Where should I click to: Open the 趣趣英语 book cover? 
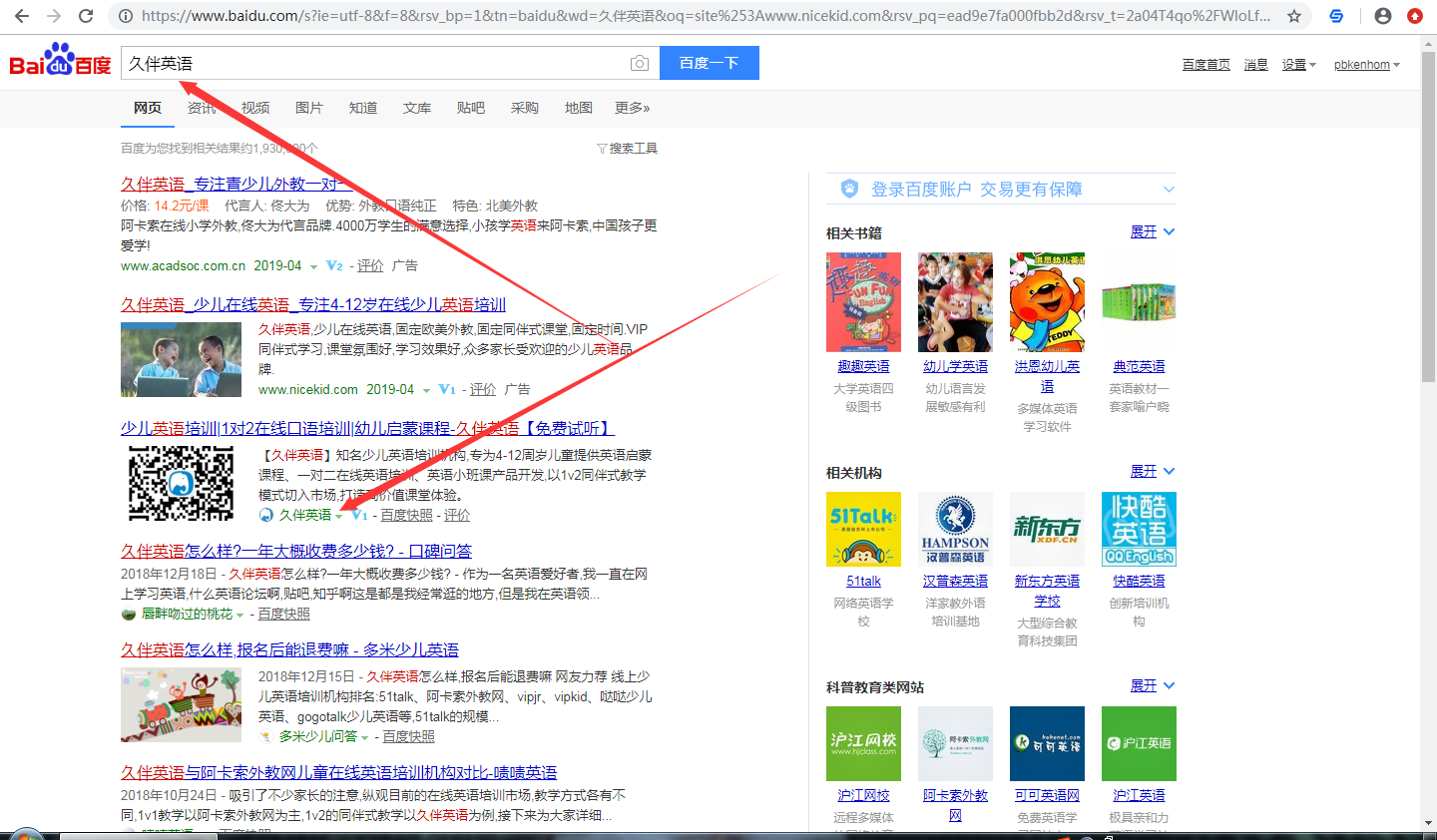(863, 302)
